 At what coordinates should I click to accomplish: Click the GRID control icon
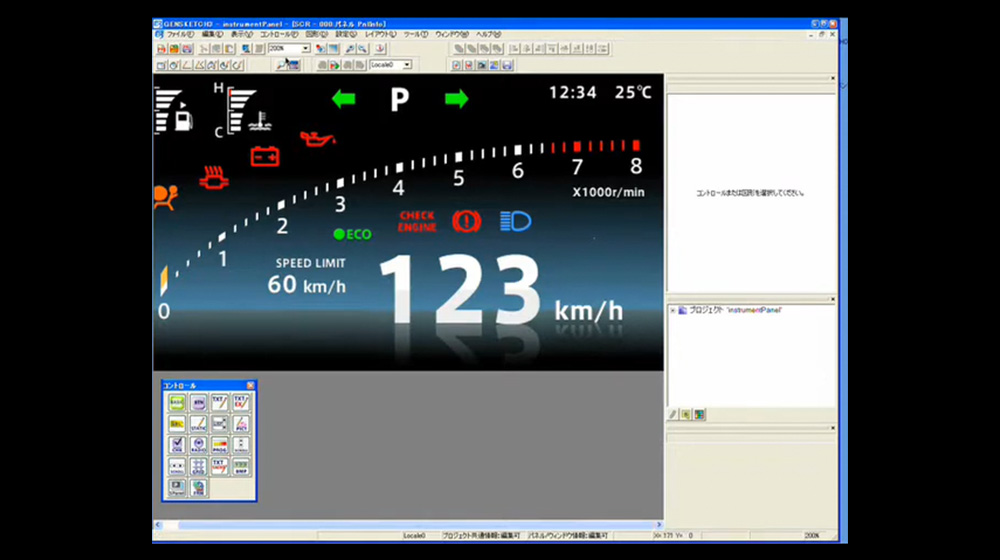198,467
